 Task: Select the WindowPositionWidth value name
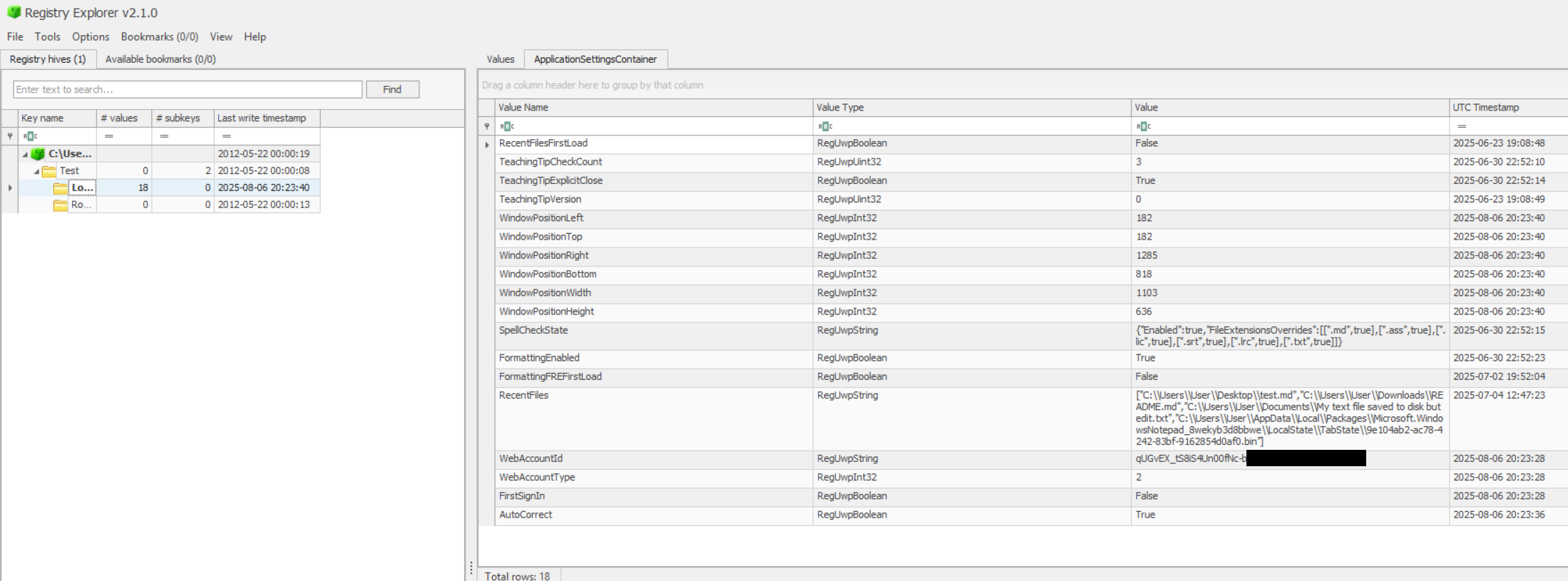545,293
